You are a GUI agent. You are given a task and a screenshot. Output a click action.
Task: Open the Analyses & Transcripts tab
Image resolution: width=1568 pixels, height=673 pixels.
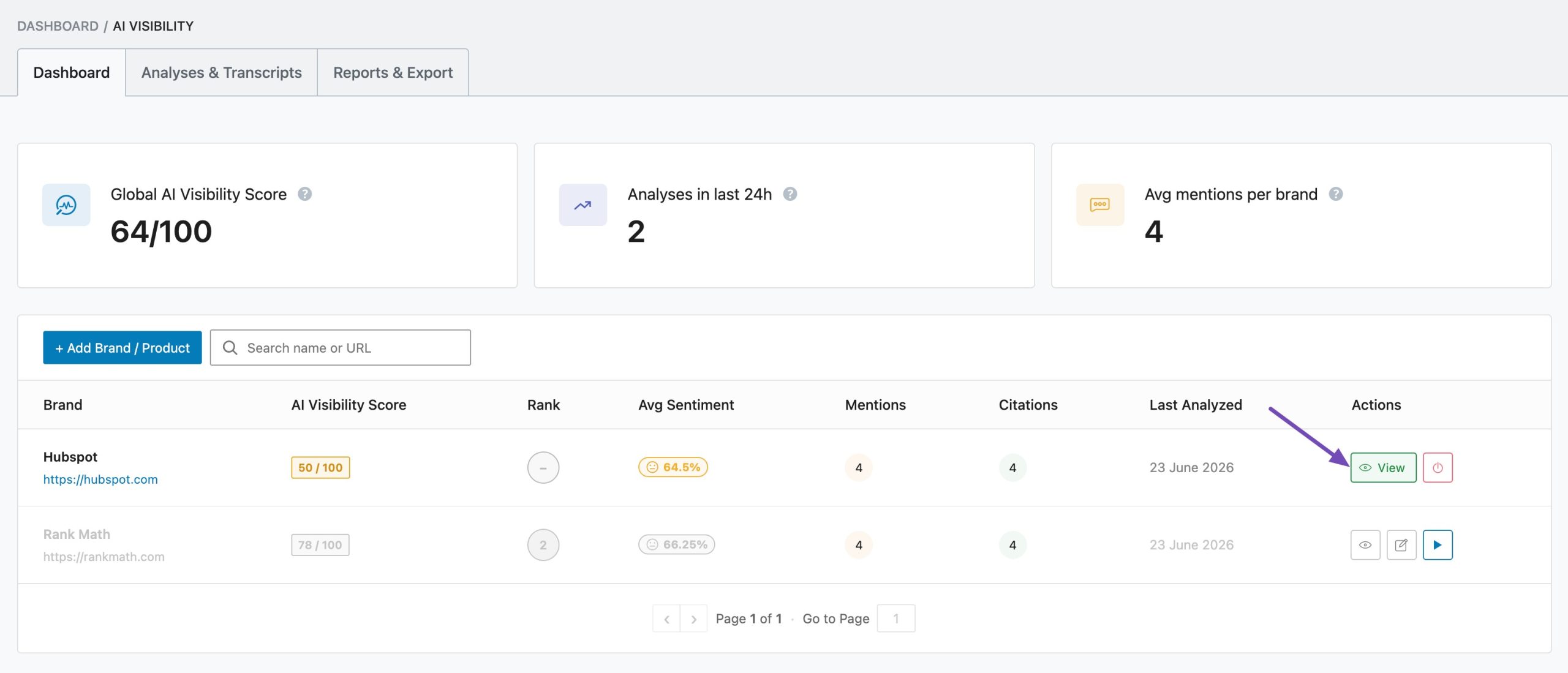click(x=222, y=72)
